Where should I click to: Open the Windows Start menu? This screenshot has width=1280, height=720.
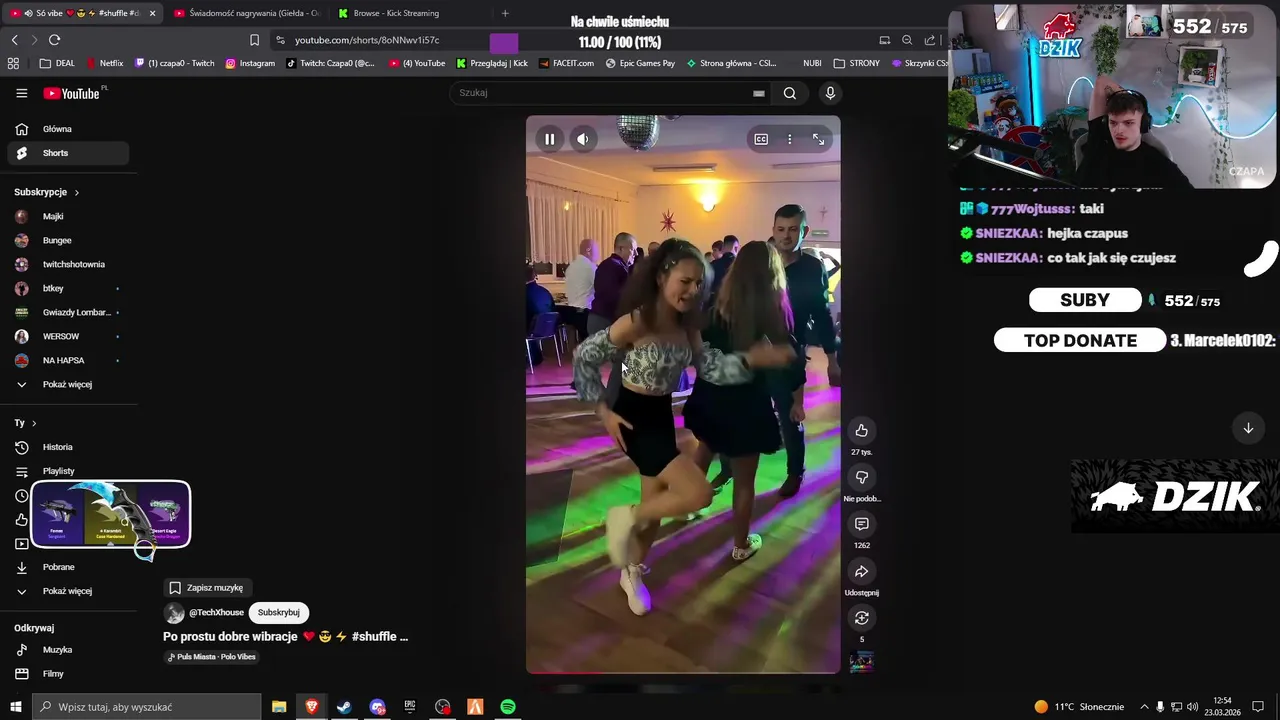15,707
